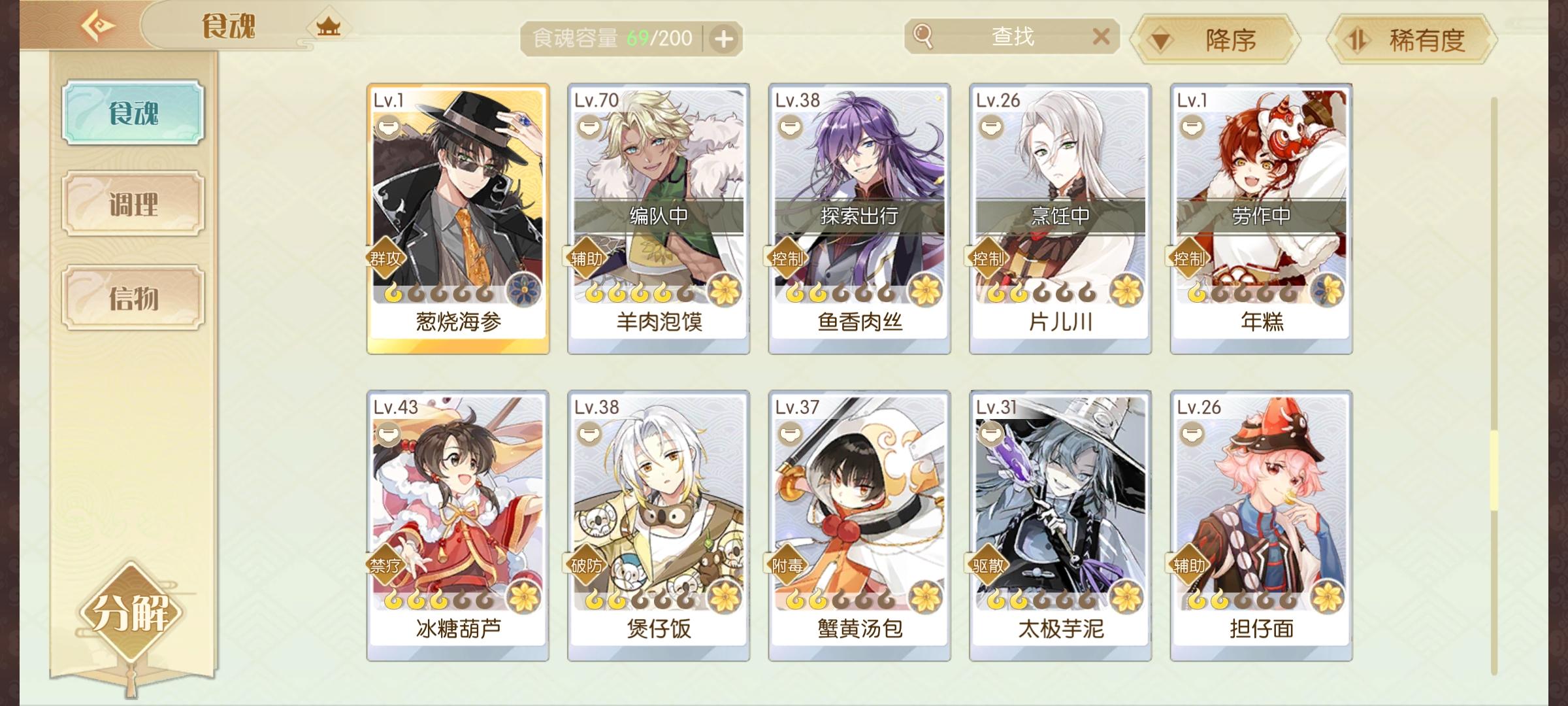Add food soul capacity with plus icon
The image size is (1568, 706).
pyautogui.click(x=723, y=39)
